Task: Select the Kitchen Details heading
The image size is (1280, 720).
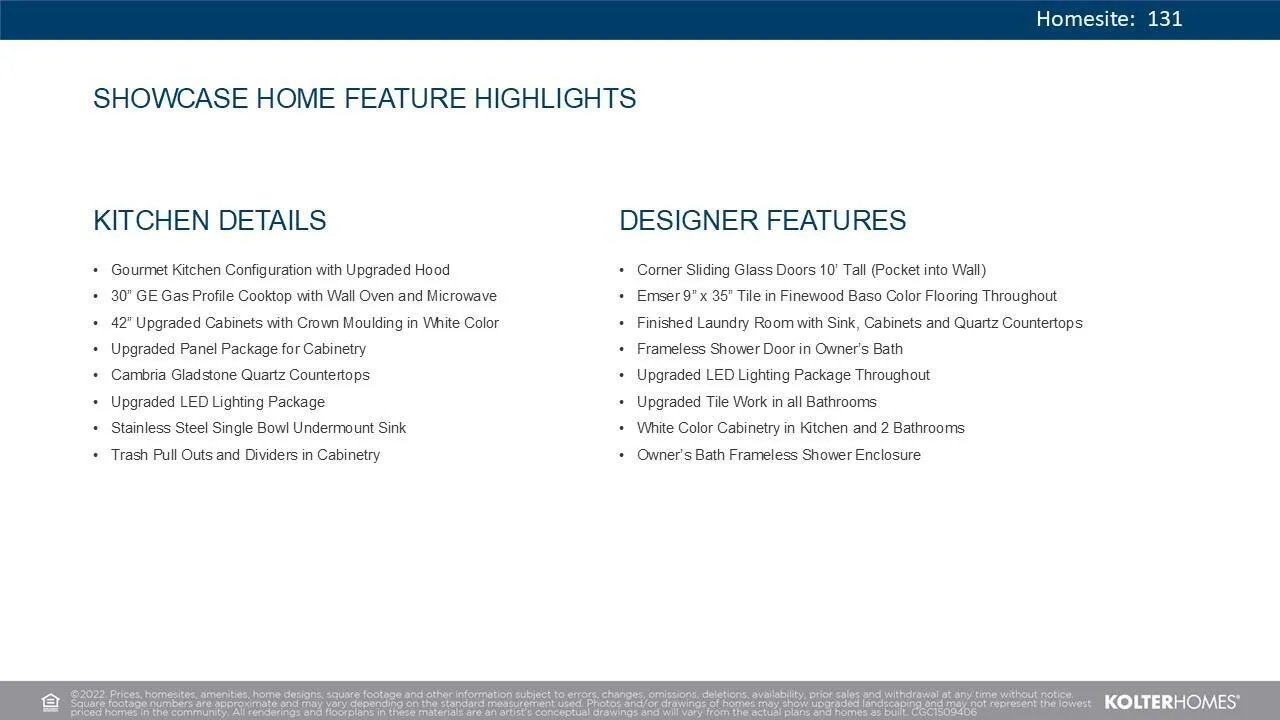Action: click(x=209, y=221)
